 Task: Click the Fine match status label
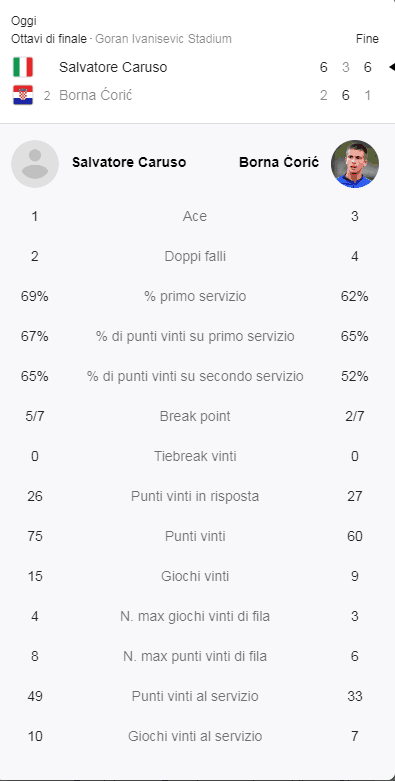point(367,39)
